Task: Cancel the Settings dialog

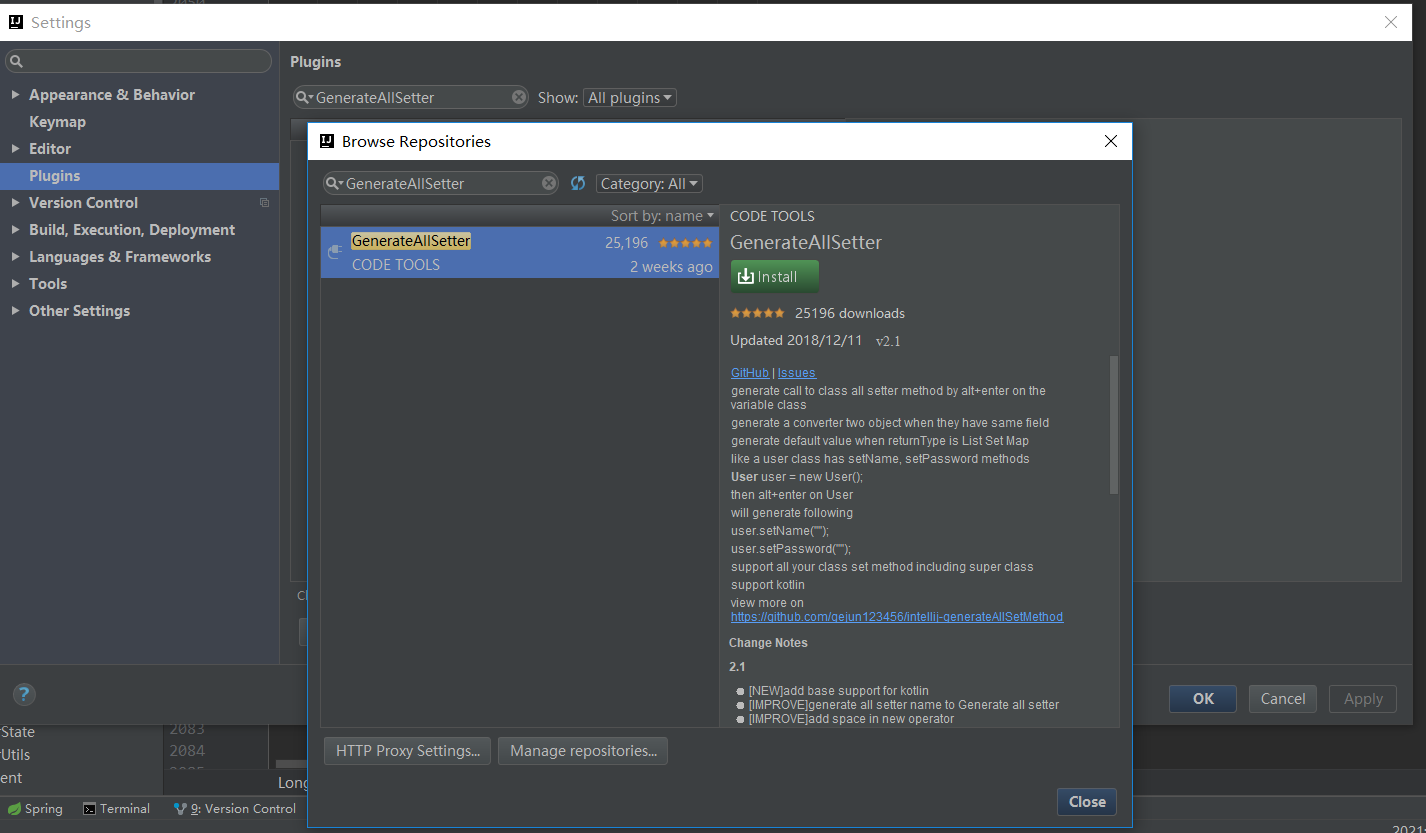Action: click(x=1283, y=699)
